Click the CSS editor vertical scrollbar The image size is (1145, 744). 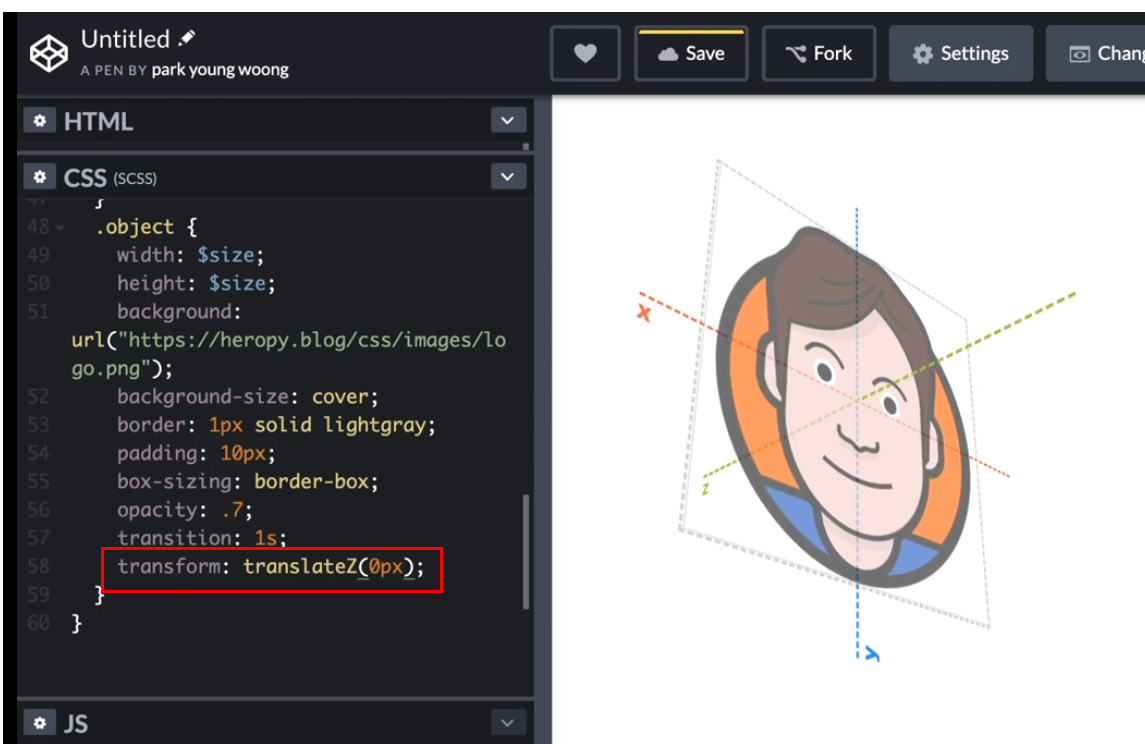[526, 551]
